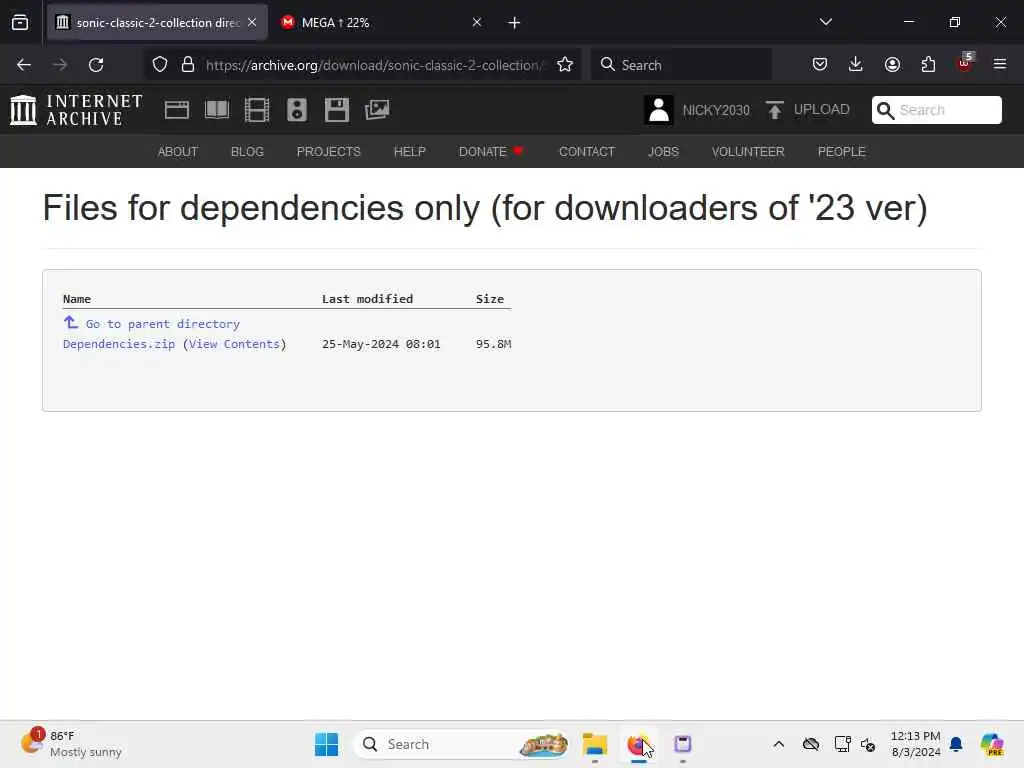Open volume muted icon in tray
Image resolution: width=1024 pixels, height=768 pixels.
click(868, 744)
